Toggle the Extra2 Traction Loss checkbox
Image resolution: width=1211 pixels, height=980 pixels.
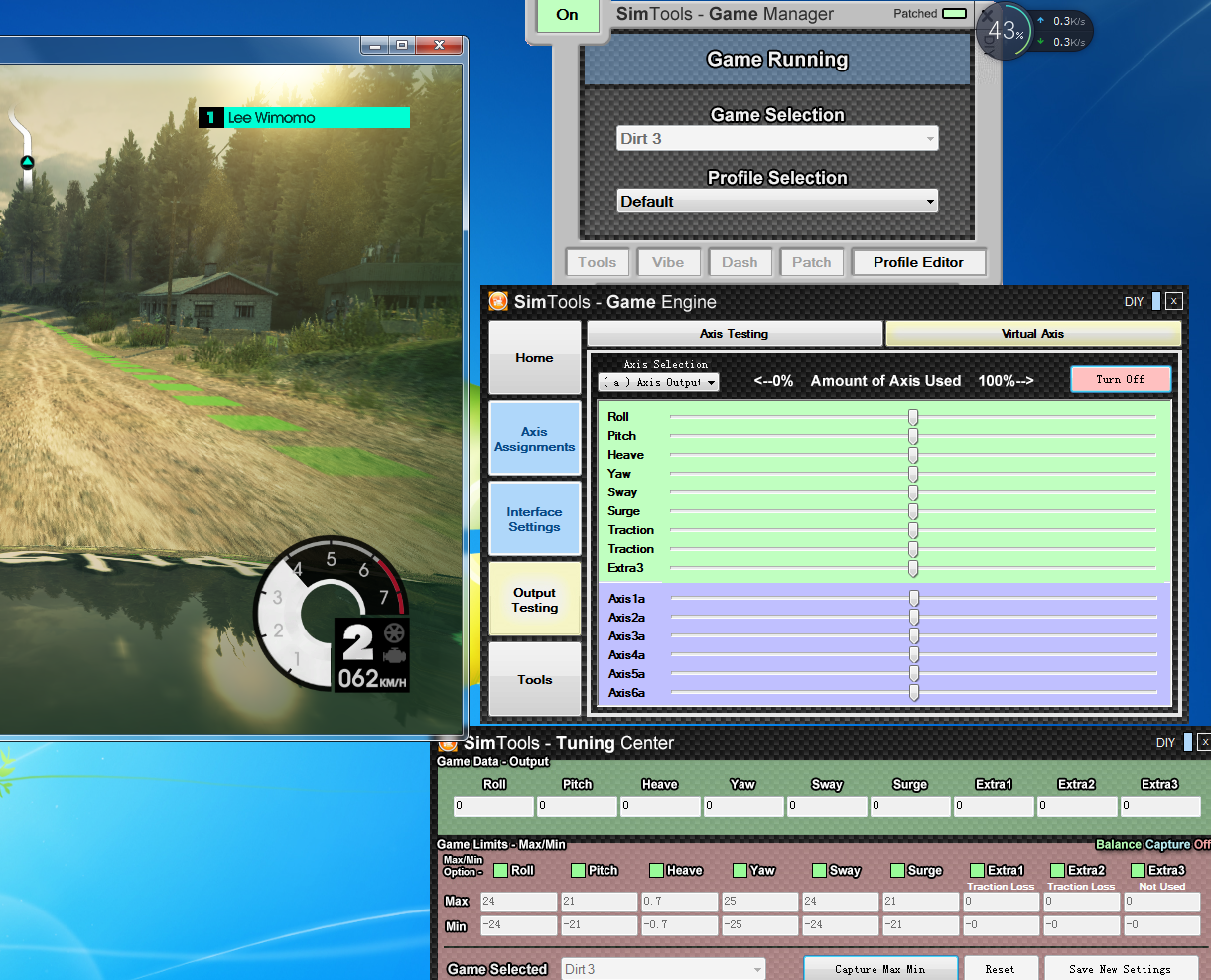coord(1057,870)
